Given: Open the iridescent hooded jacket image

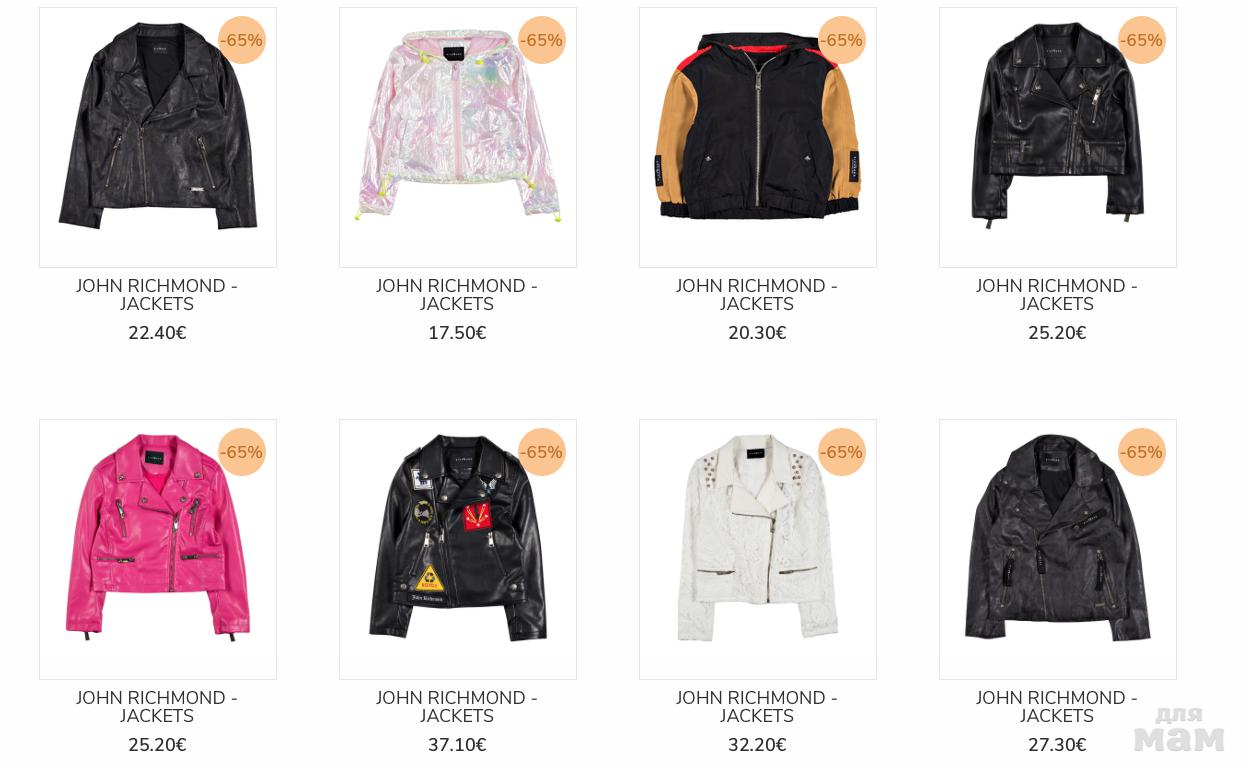Looking at the screenshot, I should [458, 137].
